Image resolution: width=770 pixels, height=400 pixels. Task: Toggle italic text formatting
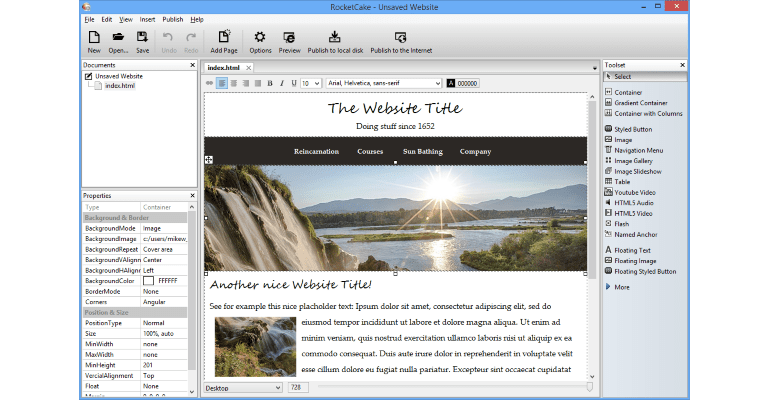point(281,83)
